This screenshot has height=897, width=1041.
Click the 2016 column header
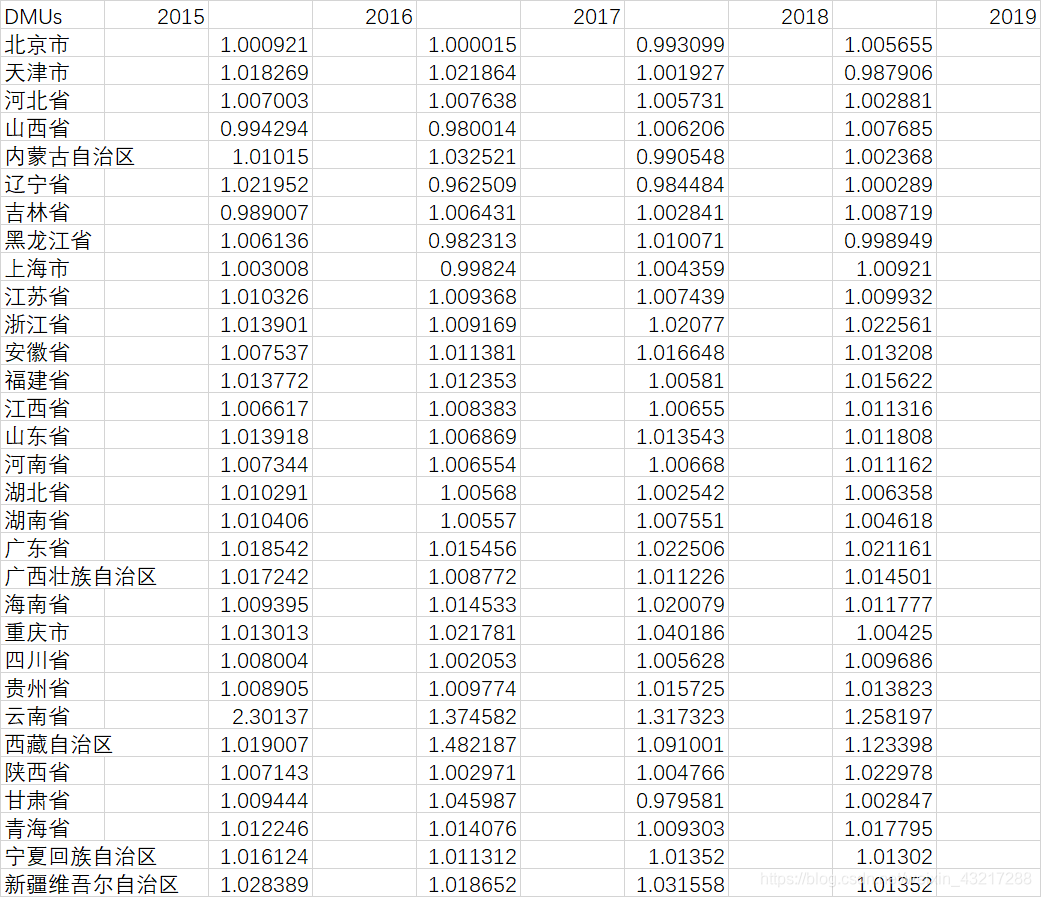(x=364, y=15)
